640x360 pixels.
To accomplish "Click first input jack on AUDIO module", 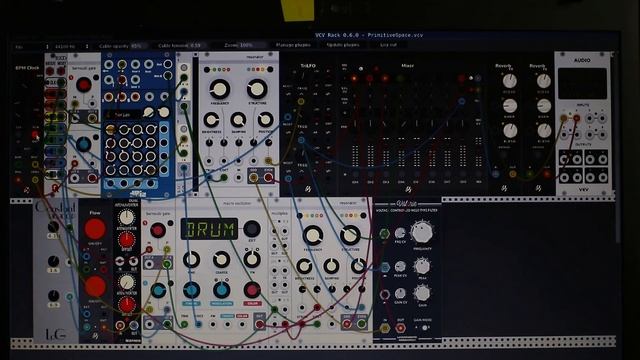I will click(x=564, y=118).
